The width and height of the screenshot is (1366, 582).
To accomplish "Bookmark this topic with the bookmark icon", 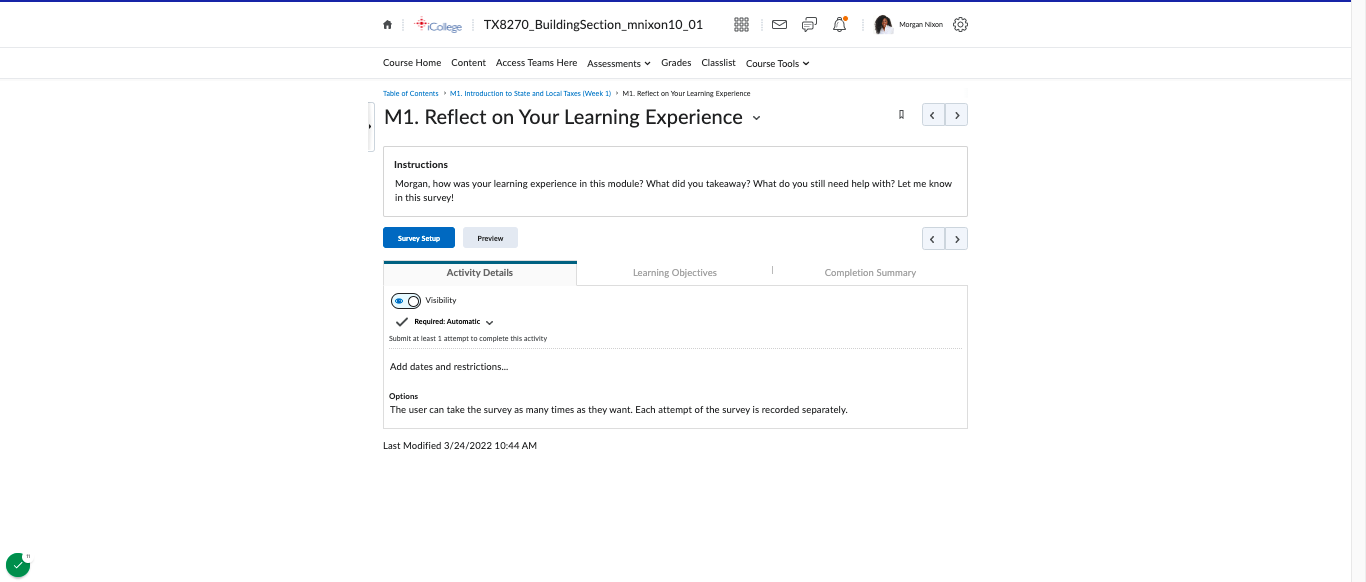I will click(901, 115).
